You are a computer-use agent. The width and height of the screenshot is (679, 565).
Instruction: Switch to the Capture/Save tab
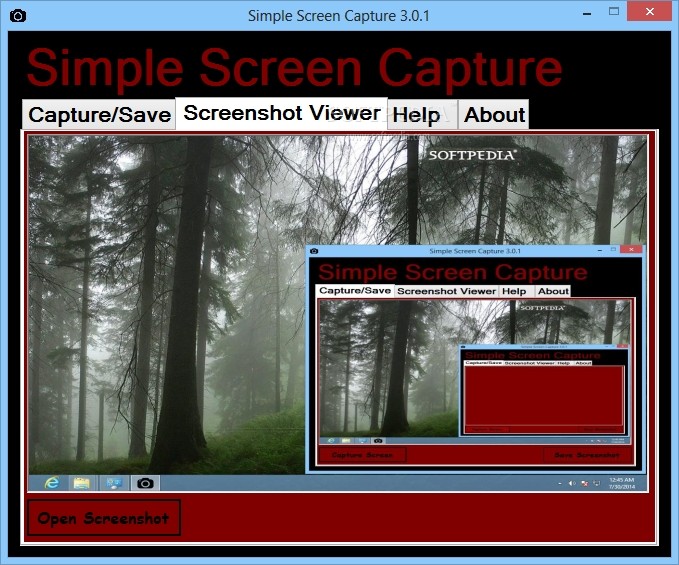point(99,115)
